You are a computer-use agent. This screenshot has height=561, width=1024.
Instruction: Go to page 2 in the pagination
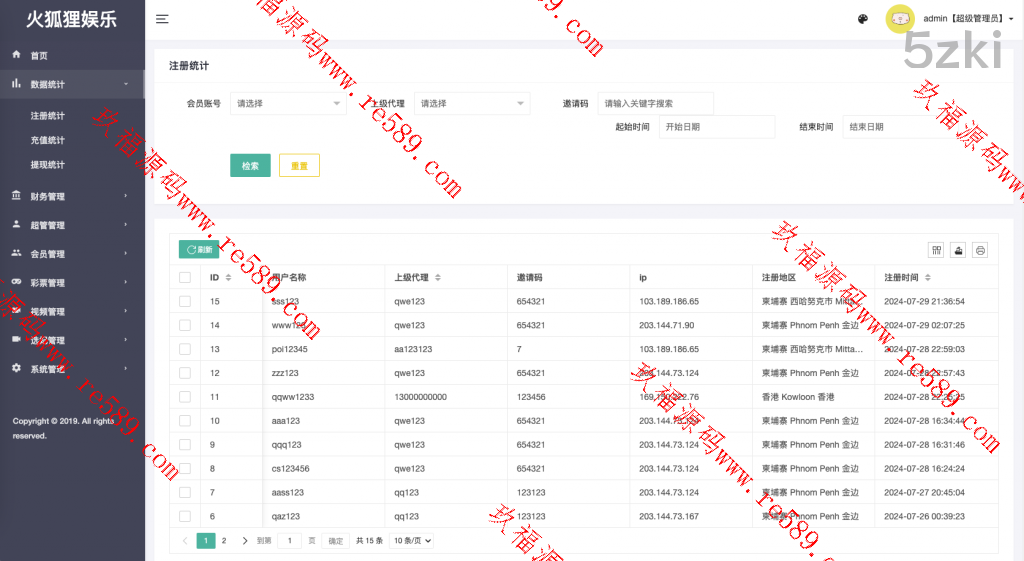224,541
